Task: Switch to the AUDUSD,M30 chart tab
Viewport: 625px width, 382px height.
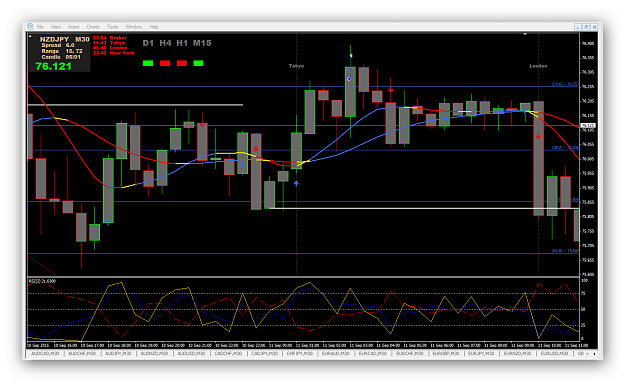Action: (192, 353)
